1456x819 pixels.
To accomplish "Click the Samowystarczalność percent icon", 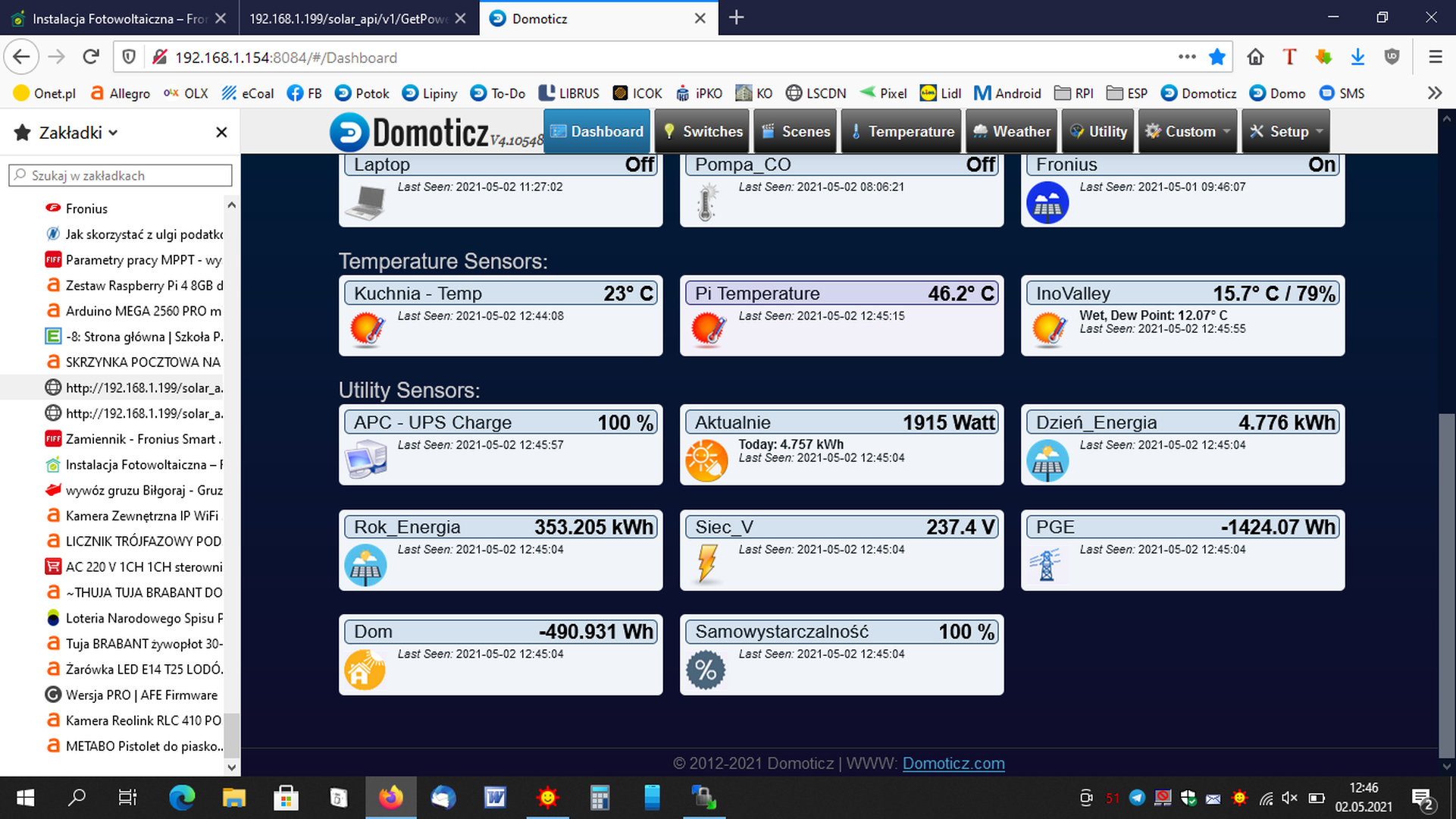I will 706,670.
